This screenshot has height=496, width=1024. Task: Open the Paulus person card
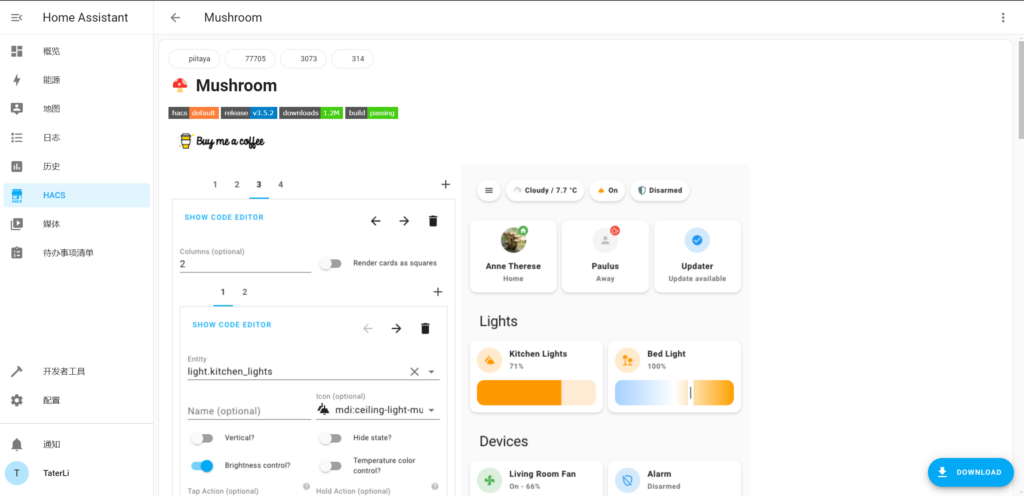(605, 256)
